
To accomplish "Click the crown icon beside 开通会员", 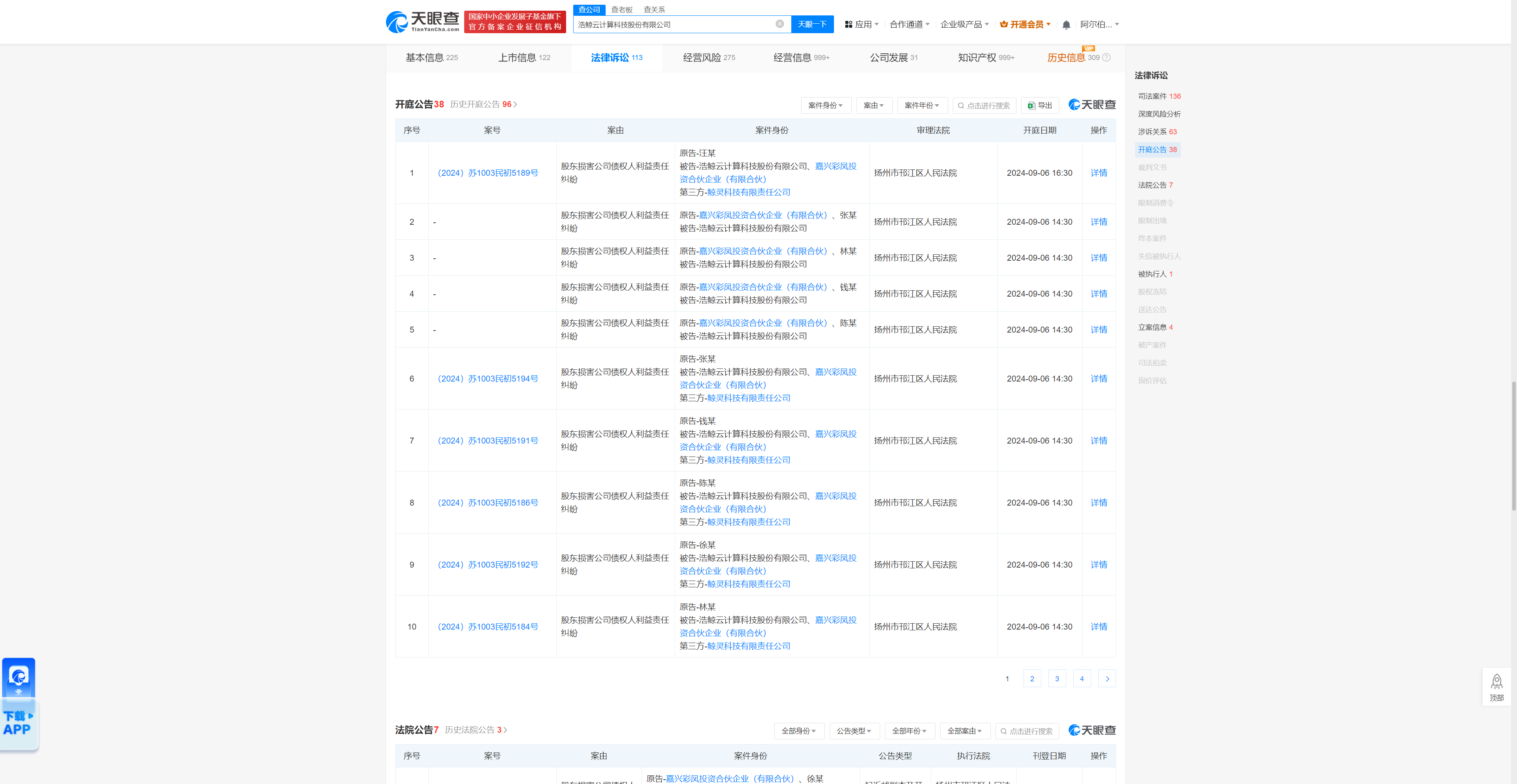I will pos(1003,24).
